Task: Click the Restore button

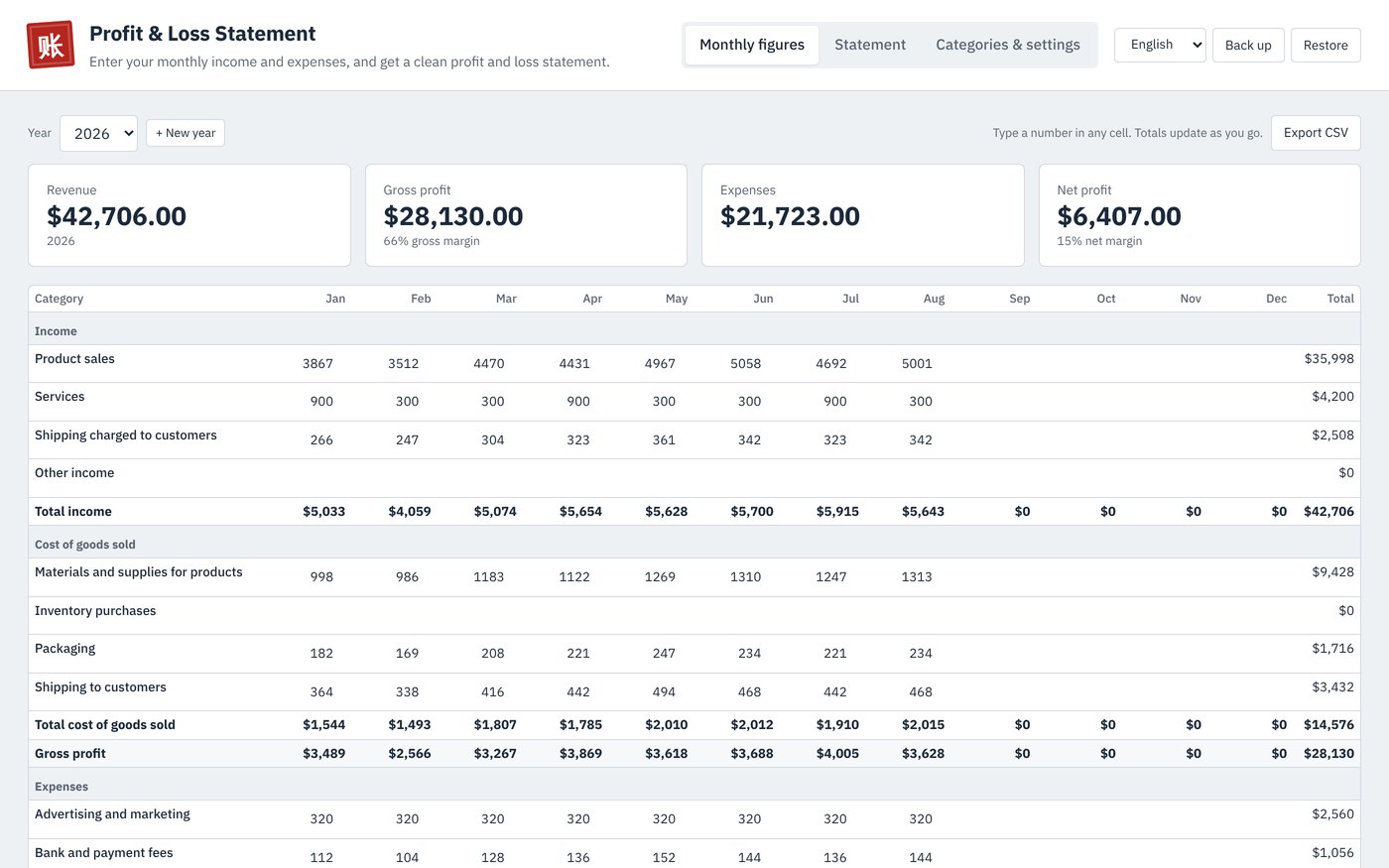Action: pos(1326,45)
